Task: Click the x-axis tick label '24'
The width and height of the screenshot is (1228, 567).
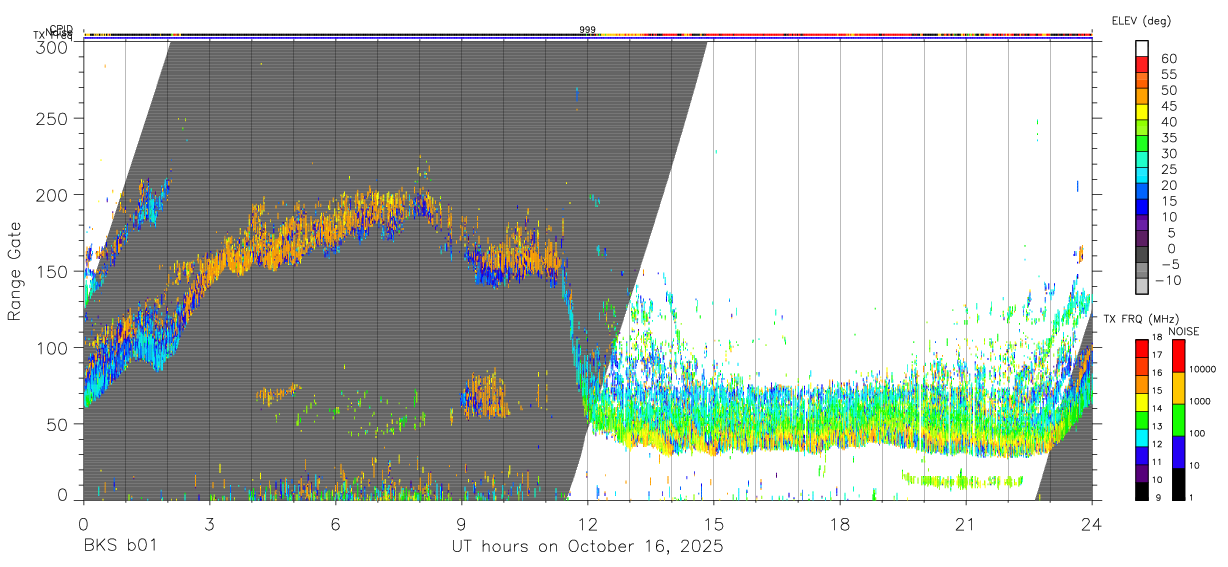Action: (x=1092, y=524)
